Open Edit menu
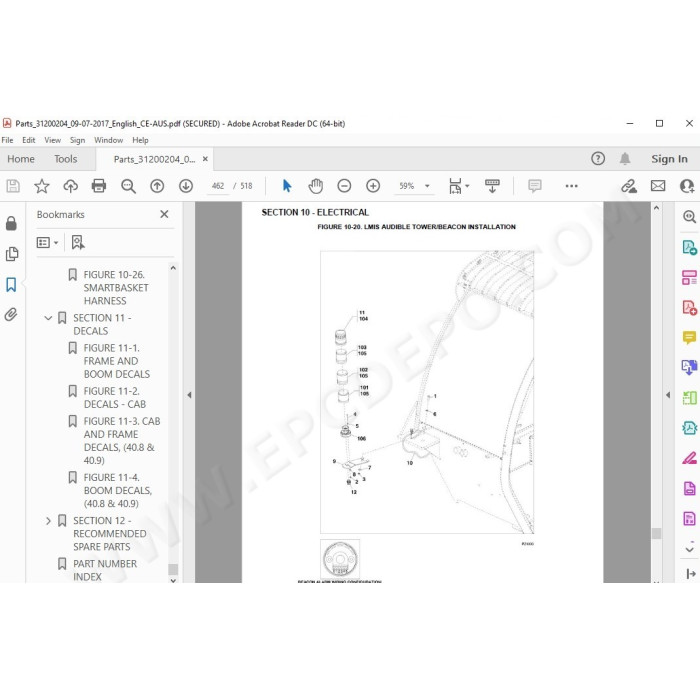Screen dimensions: 700x700 coord(29,140)
